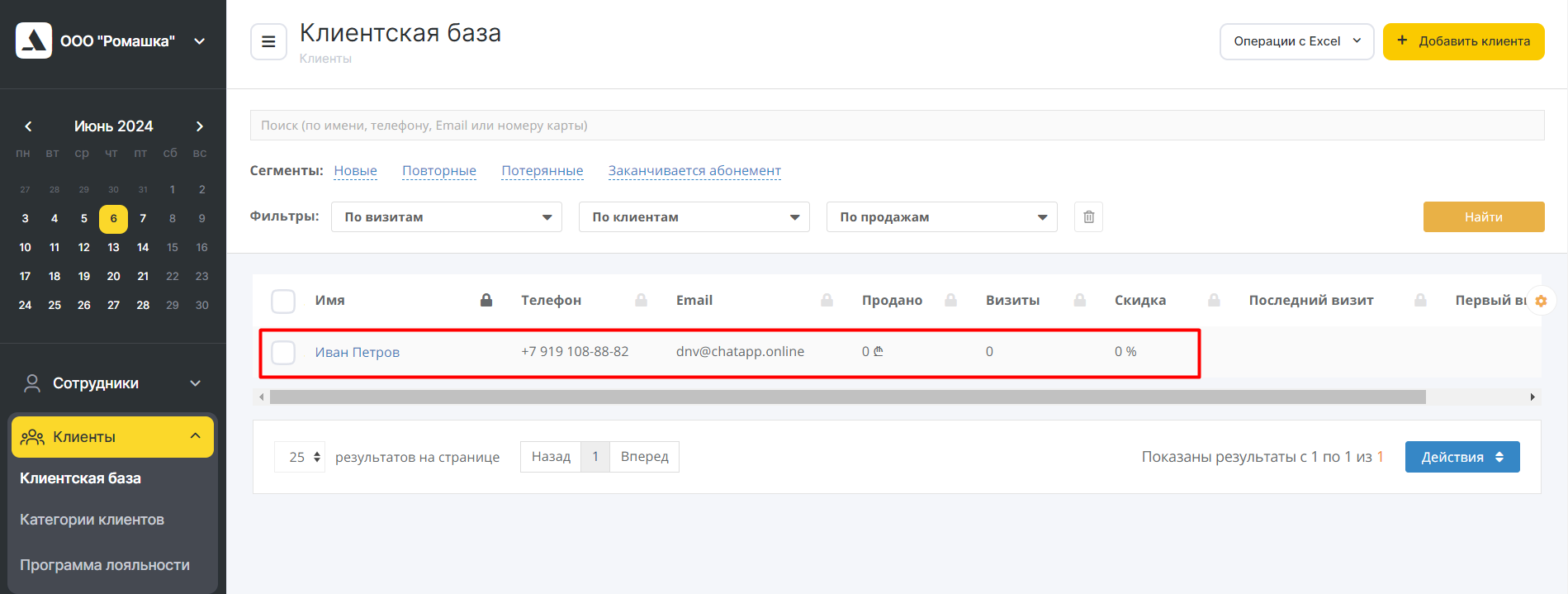
Task: Go to next month in calendar
Action: tap(199, 126)
